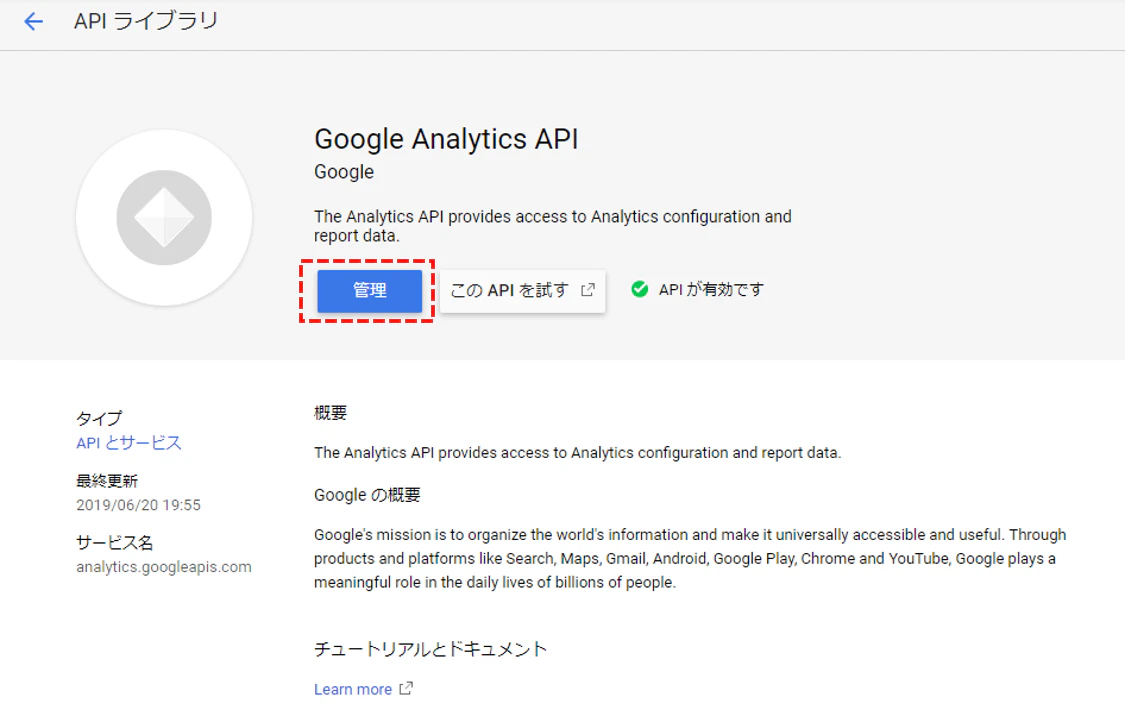The width and height of the screenshot is (1125, 716).
Task: Open the この API を試す button
Action: pyautogui.click(x=522, y=291)
